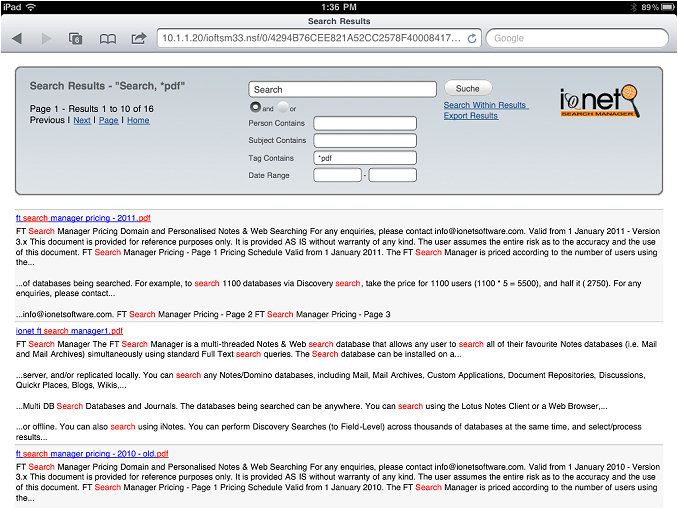
Task: Click the Suche search button
Action: tap(468, 88)
